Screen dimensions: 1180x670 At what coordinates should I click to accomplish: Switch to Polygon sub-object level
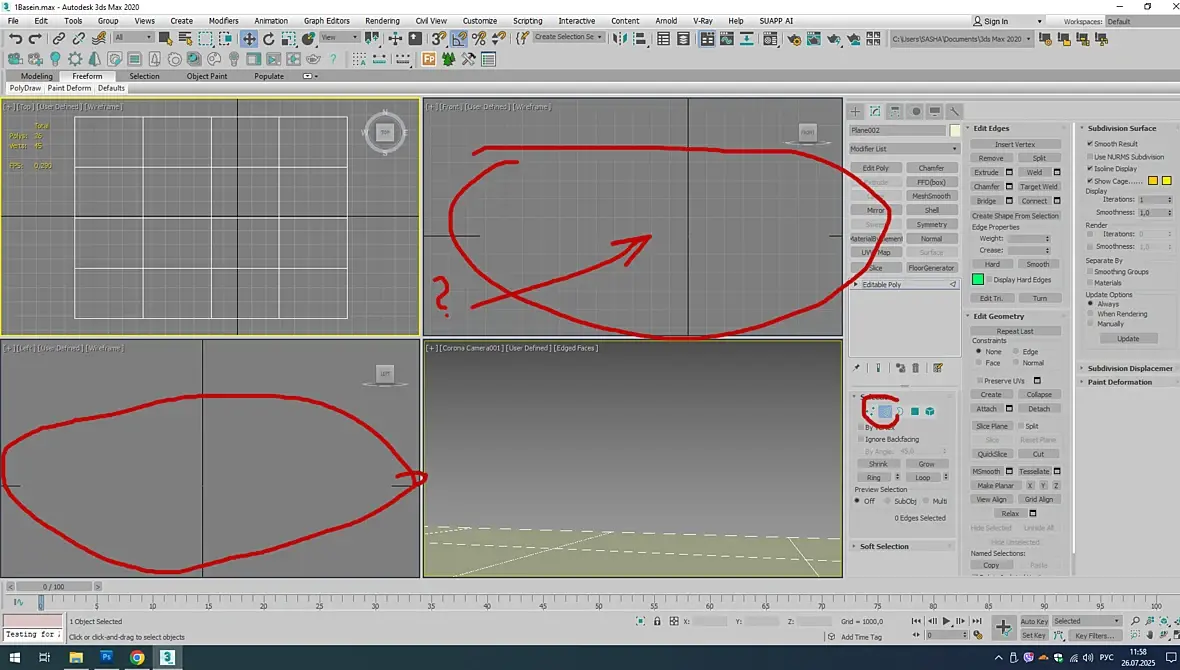tap(914, 412)
